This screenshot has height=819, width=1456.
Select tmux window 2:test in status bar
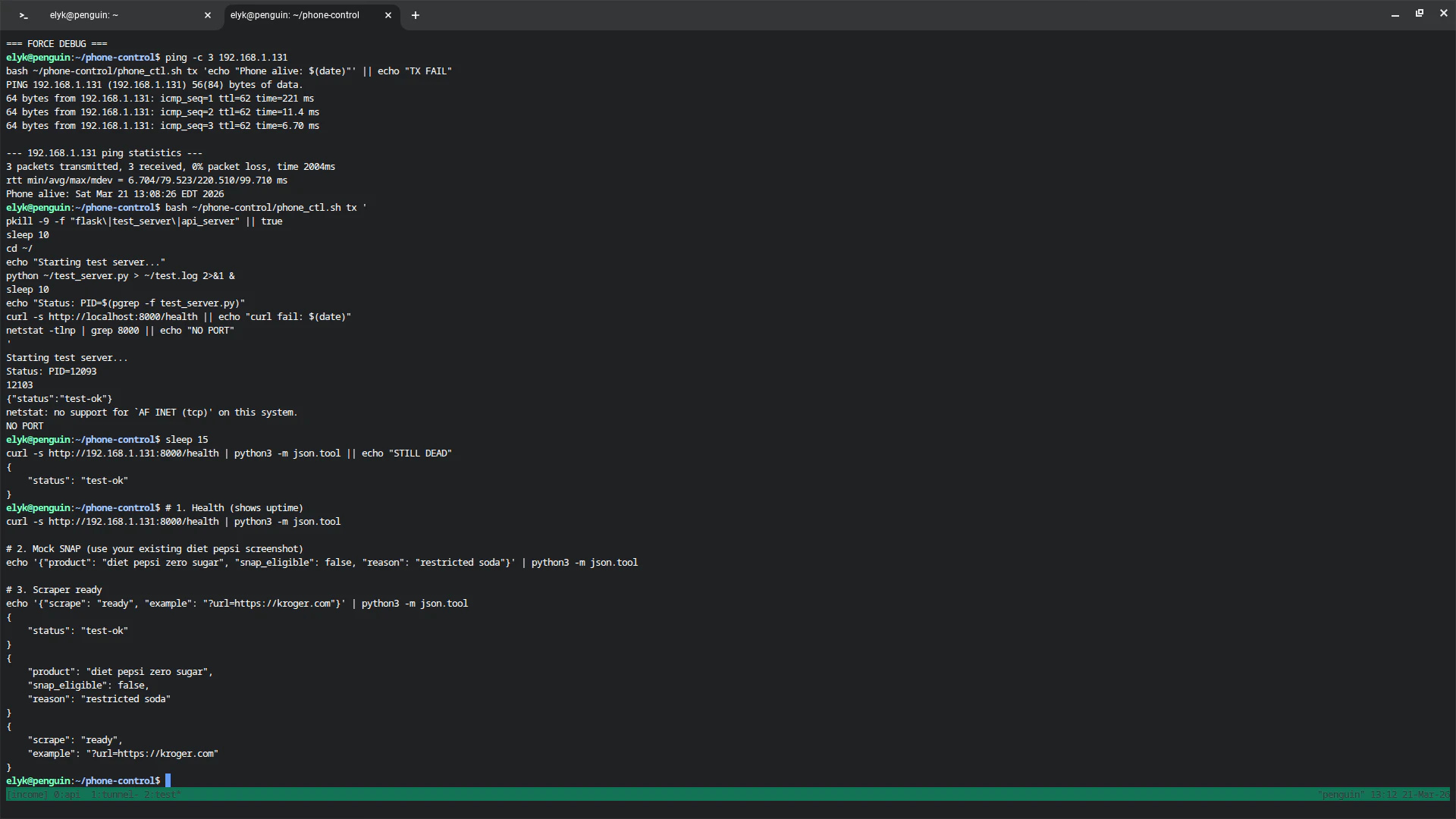pos(161,795)
